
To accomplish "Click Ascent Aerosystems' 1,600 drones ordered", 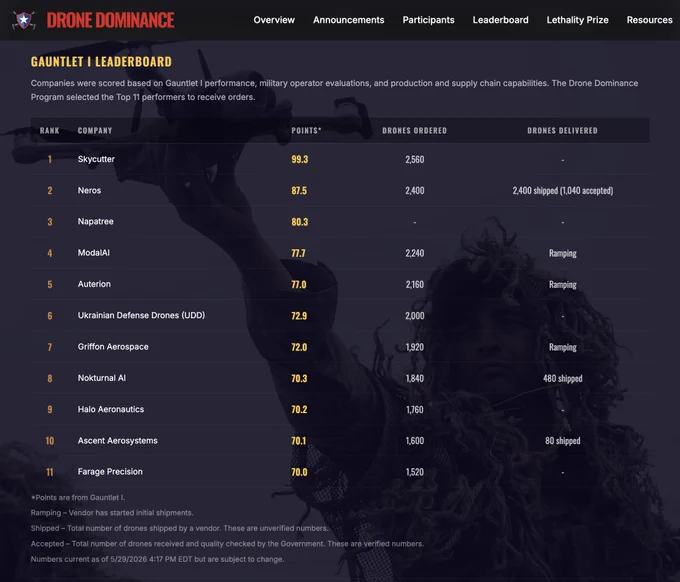I will pyautogui.click(x=415, y=441).
